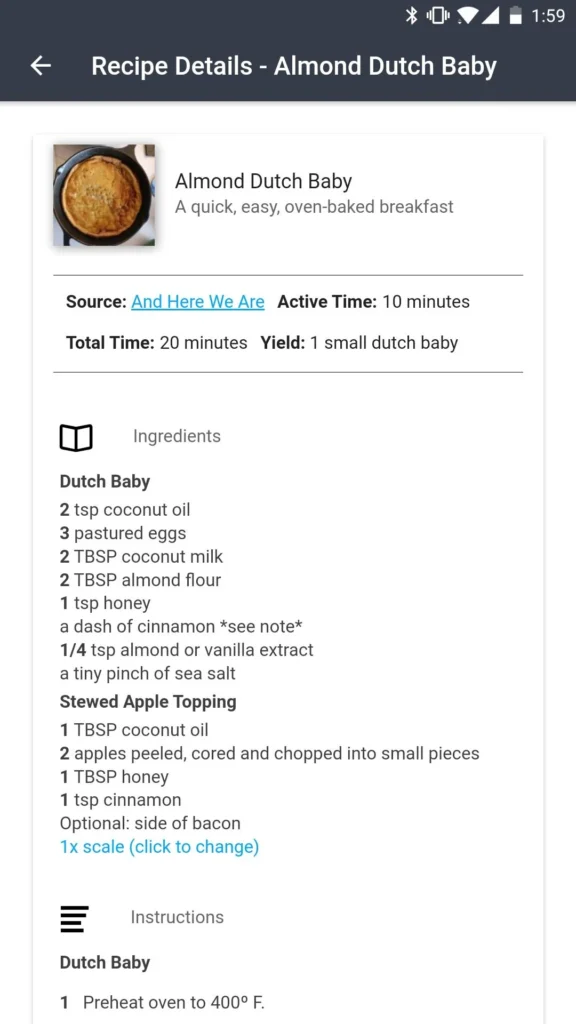This screenshot has width=576, height=1024.
Task: Tap the Instructions section heading
Action: pos(177,917)
